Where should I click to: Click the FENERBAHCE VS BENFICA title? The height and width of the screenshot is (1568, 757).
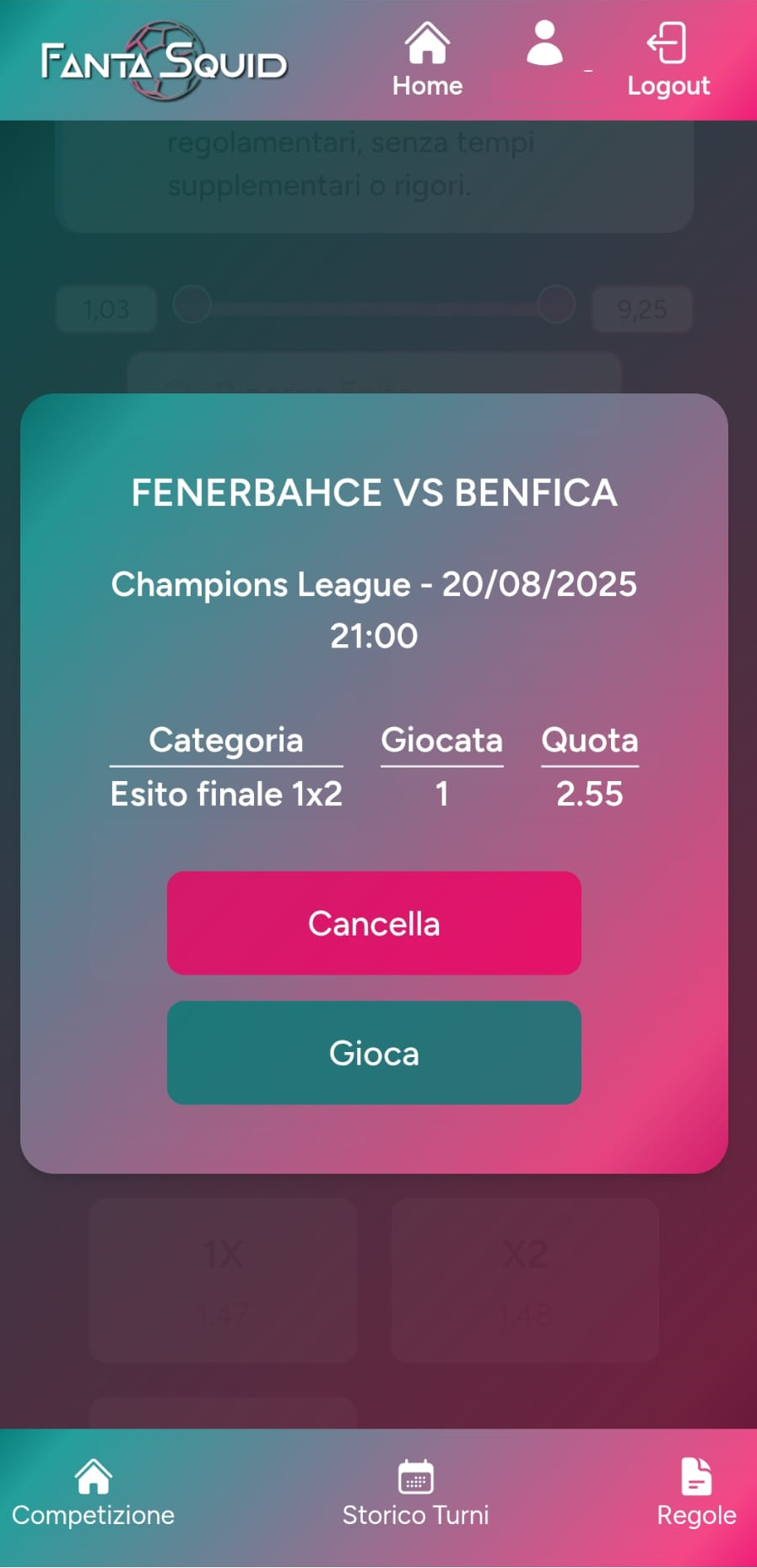pos(374,493)
